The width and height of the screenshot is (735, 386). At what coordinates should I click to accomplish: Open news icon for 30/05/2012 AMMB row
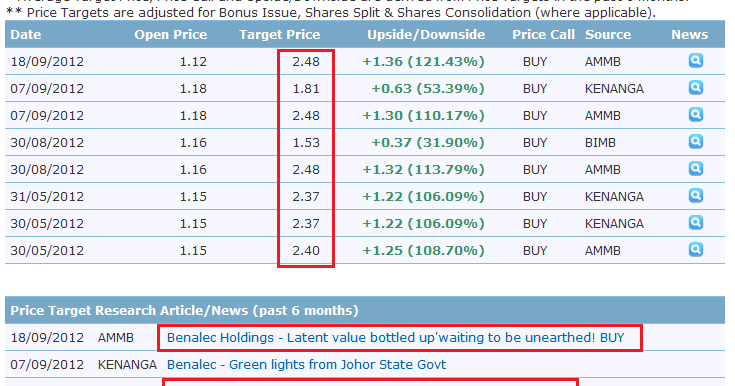696,249
